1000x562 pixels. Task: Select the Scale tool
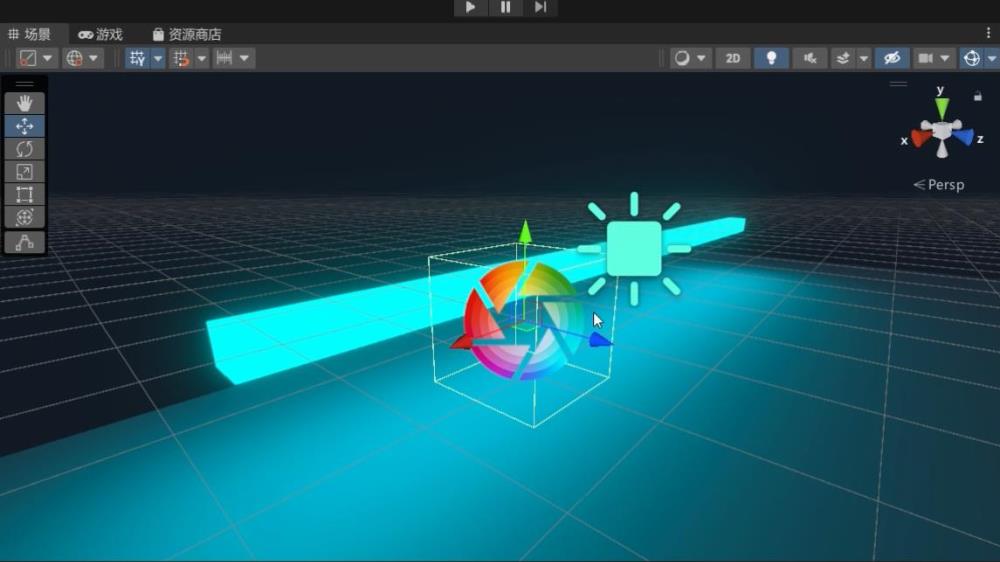tap(24, 172)
